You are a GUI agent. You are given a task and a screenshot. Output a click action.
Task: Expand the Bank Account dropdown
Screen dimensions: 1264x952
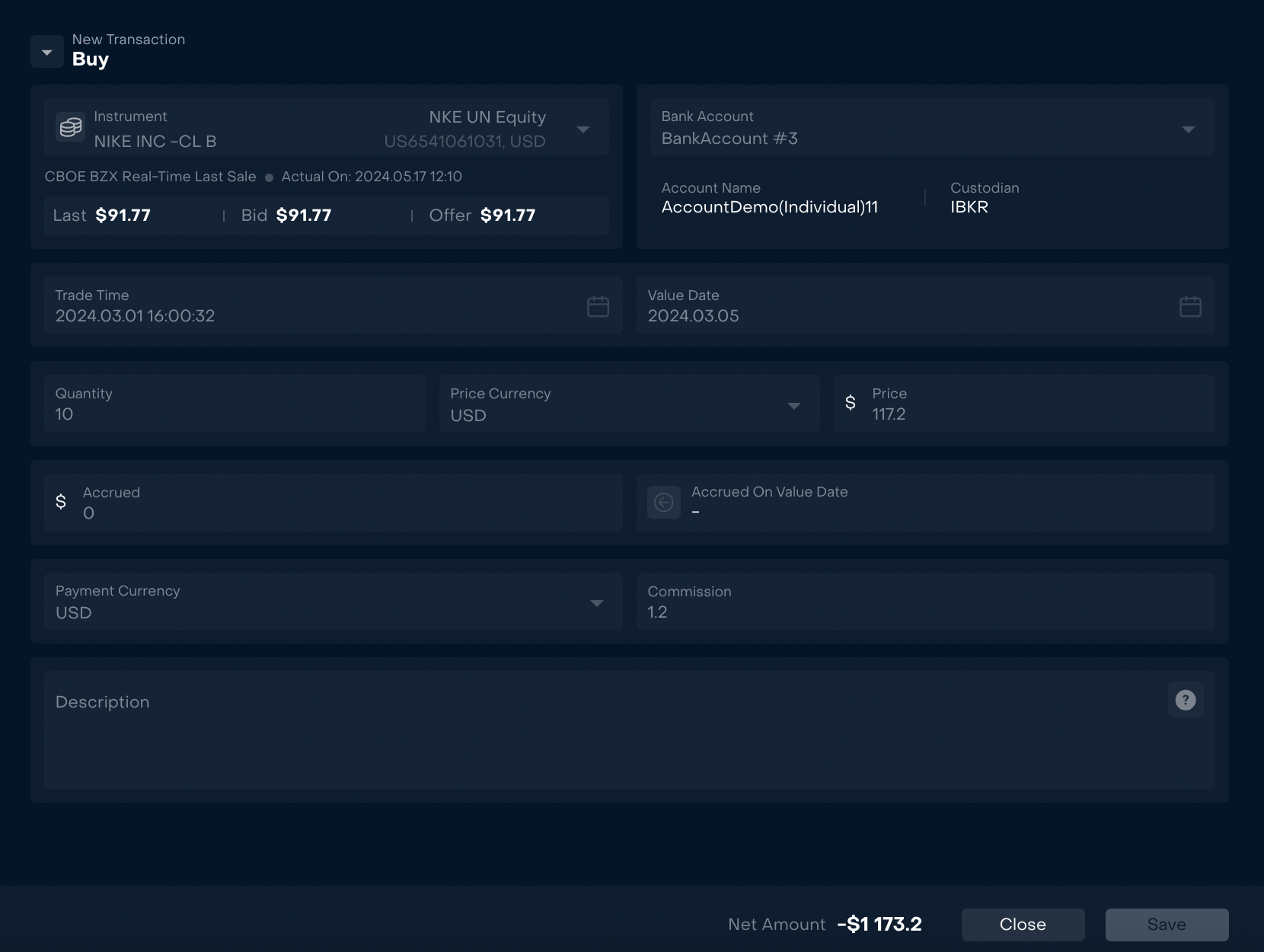click(x=1188, y=129)
